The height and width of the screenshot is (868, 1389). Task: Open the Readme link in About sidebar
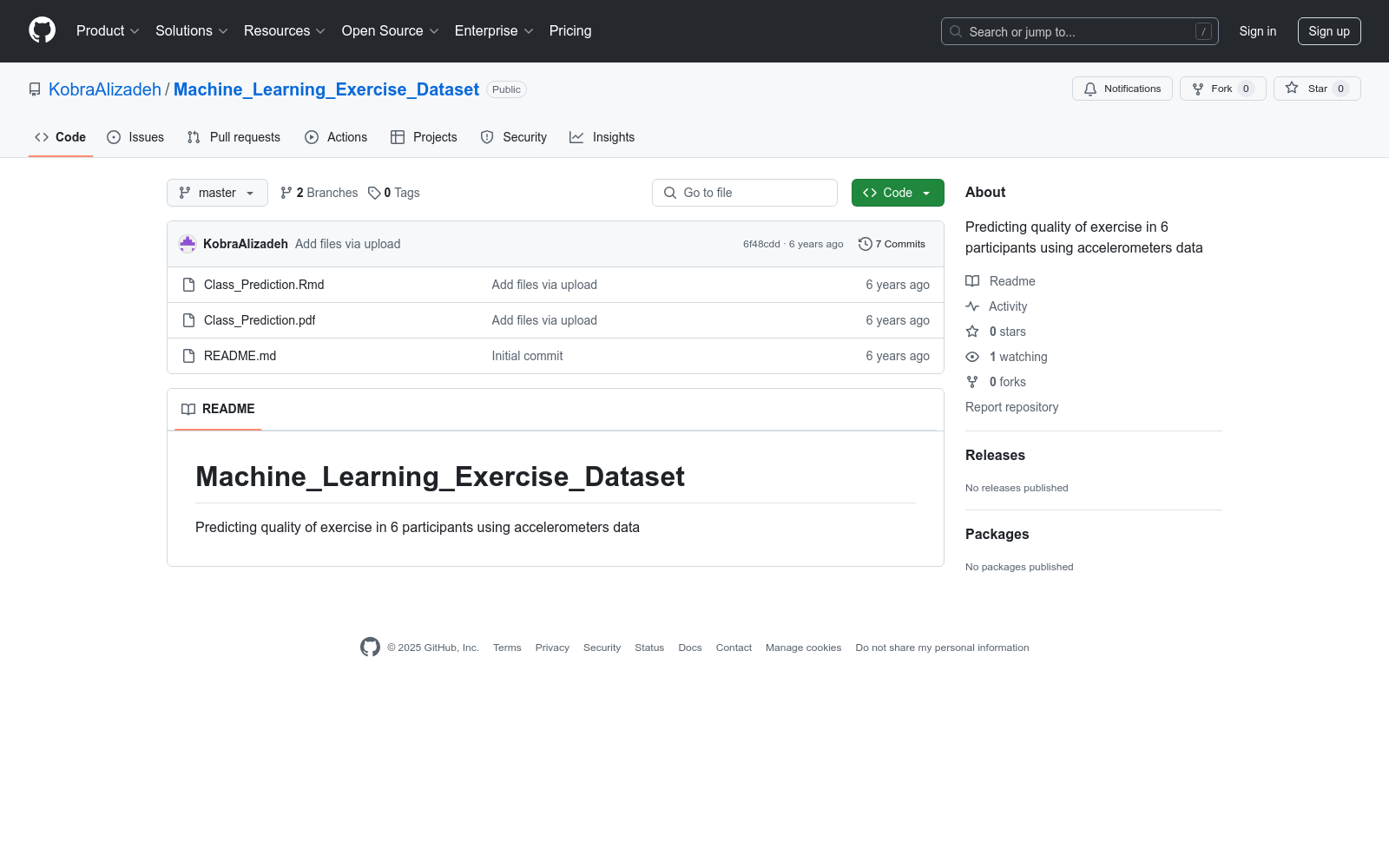1001,281
